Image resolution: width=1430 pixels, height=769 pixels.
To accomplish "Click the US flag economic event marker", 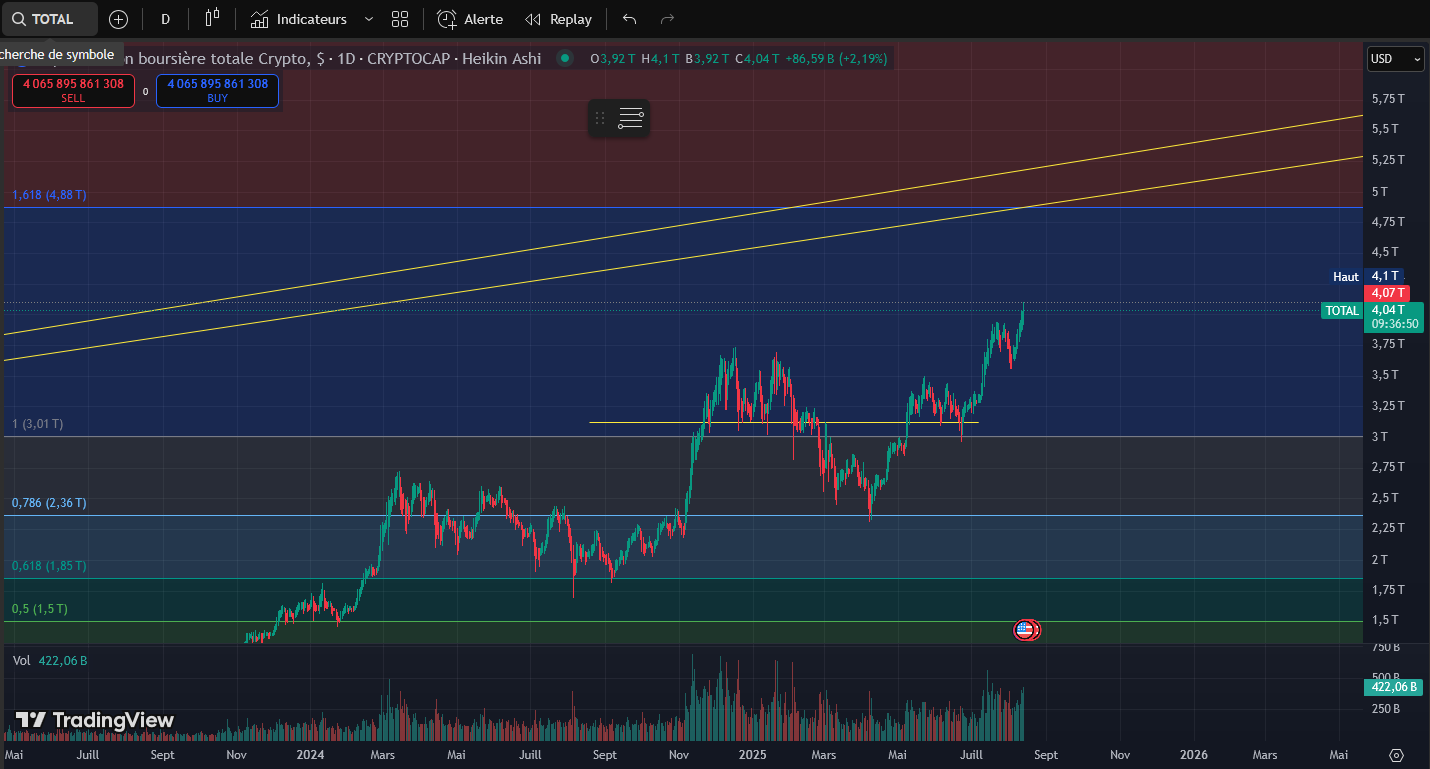I will [1024, 629].
